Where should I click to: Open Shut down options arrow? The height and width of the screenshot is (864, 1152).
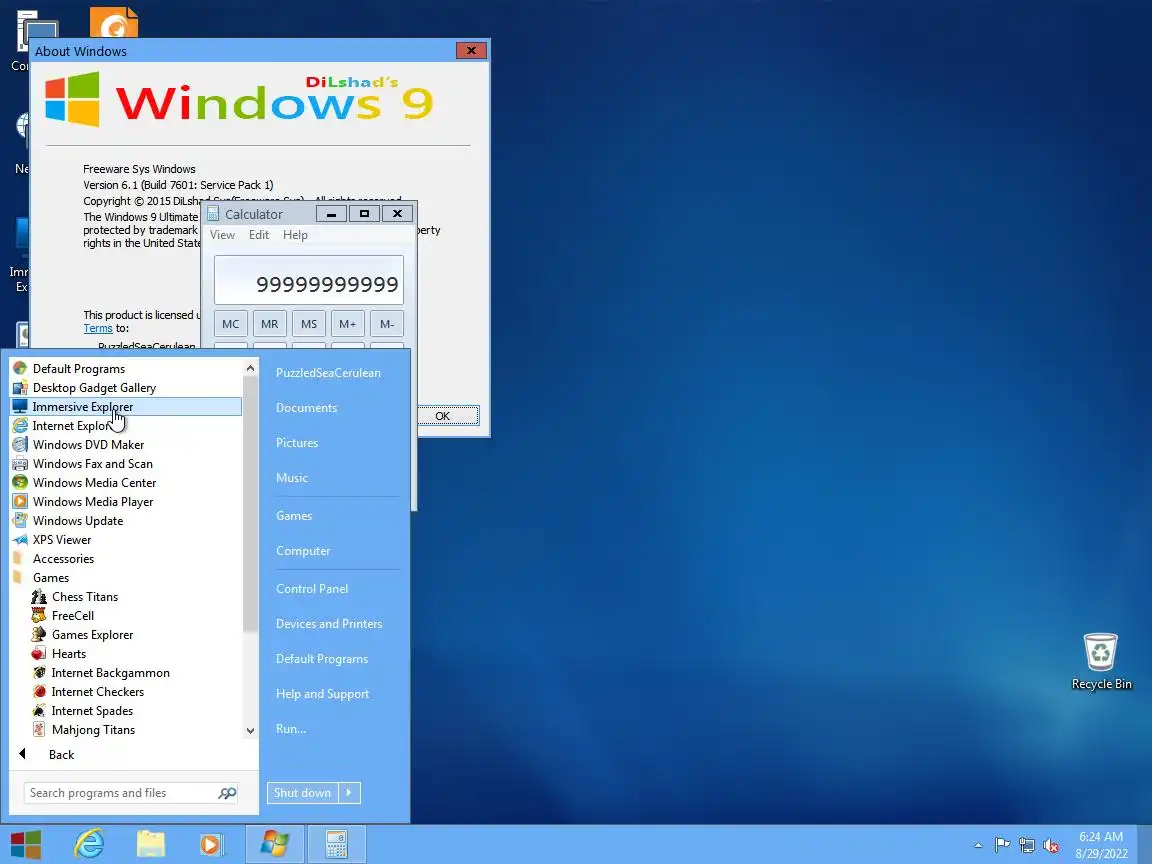pos(350,793)
